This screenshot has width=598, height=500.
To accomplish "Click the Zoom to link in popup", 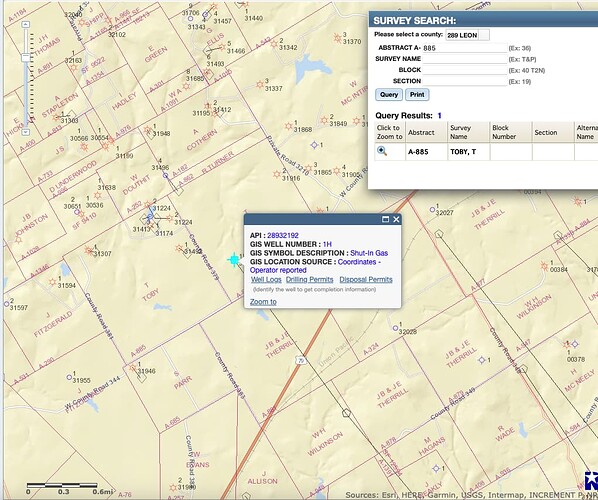I will pos(263,302).
